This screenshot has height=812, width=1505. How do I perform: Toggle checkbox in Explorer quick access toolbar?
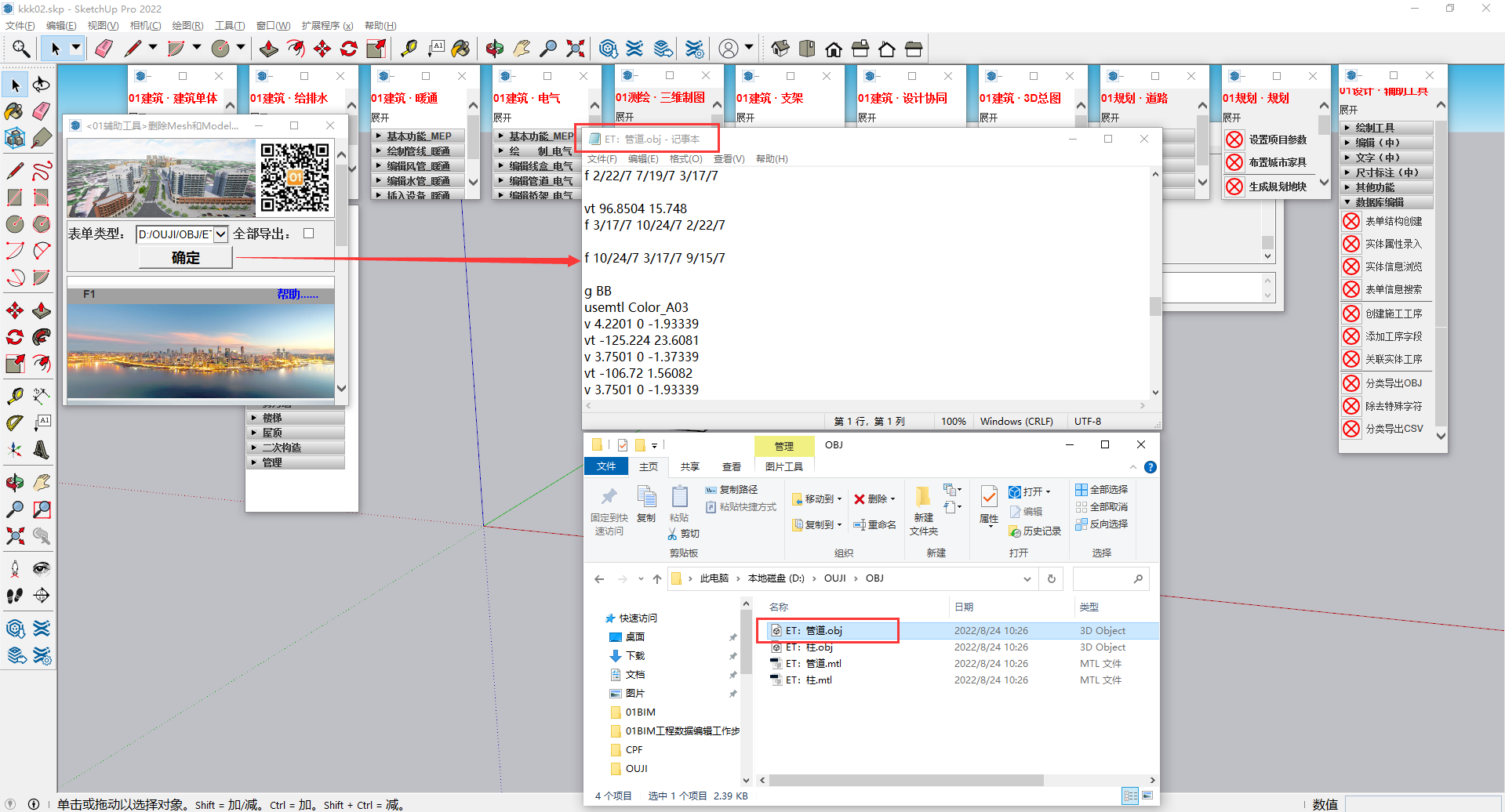[623, 445]
